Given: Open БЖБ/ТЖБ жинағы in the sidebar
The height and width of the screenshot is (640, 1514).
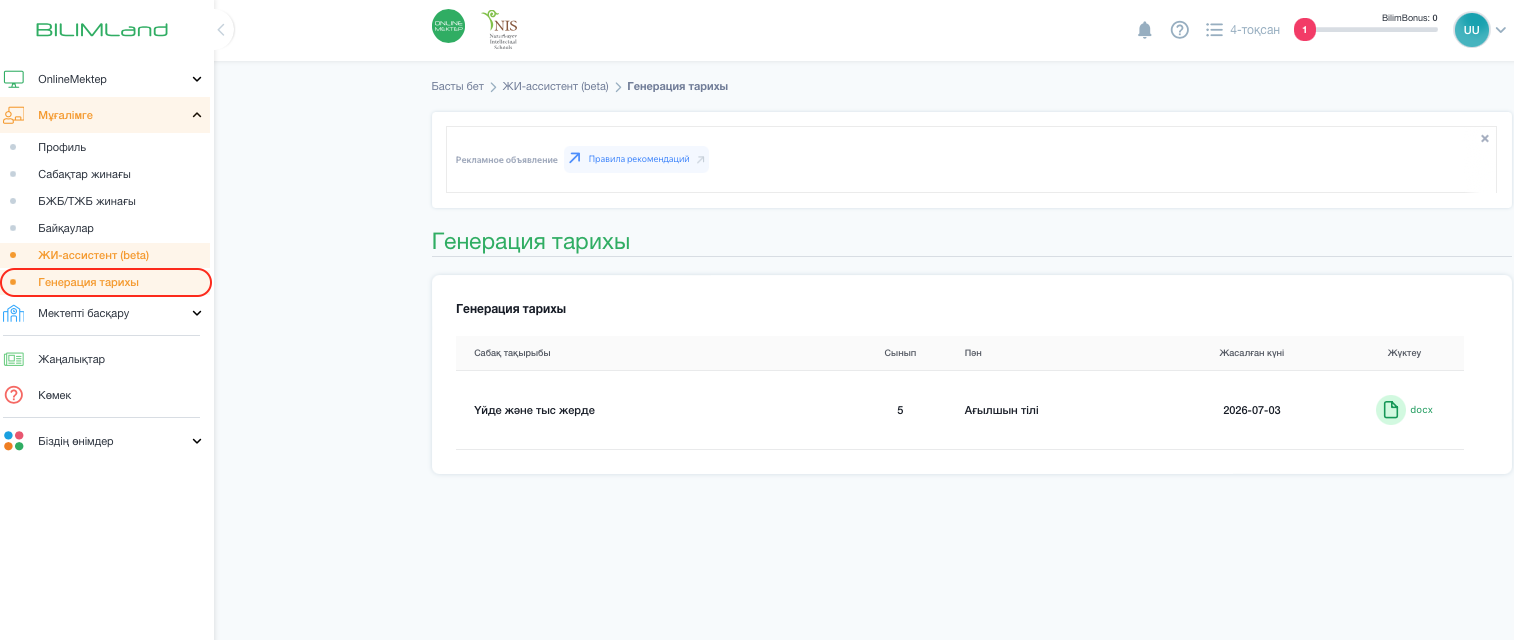Looking at the screenshot, I should pos(87,201).
